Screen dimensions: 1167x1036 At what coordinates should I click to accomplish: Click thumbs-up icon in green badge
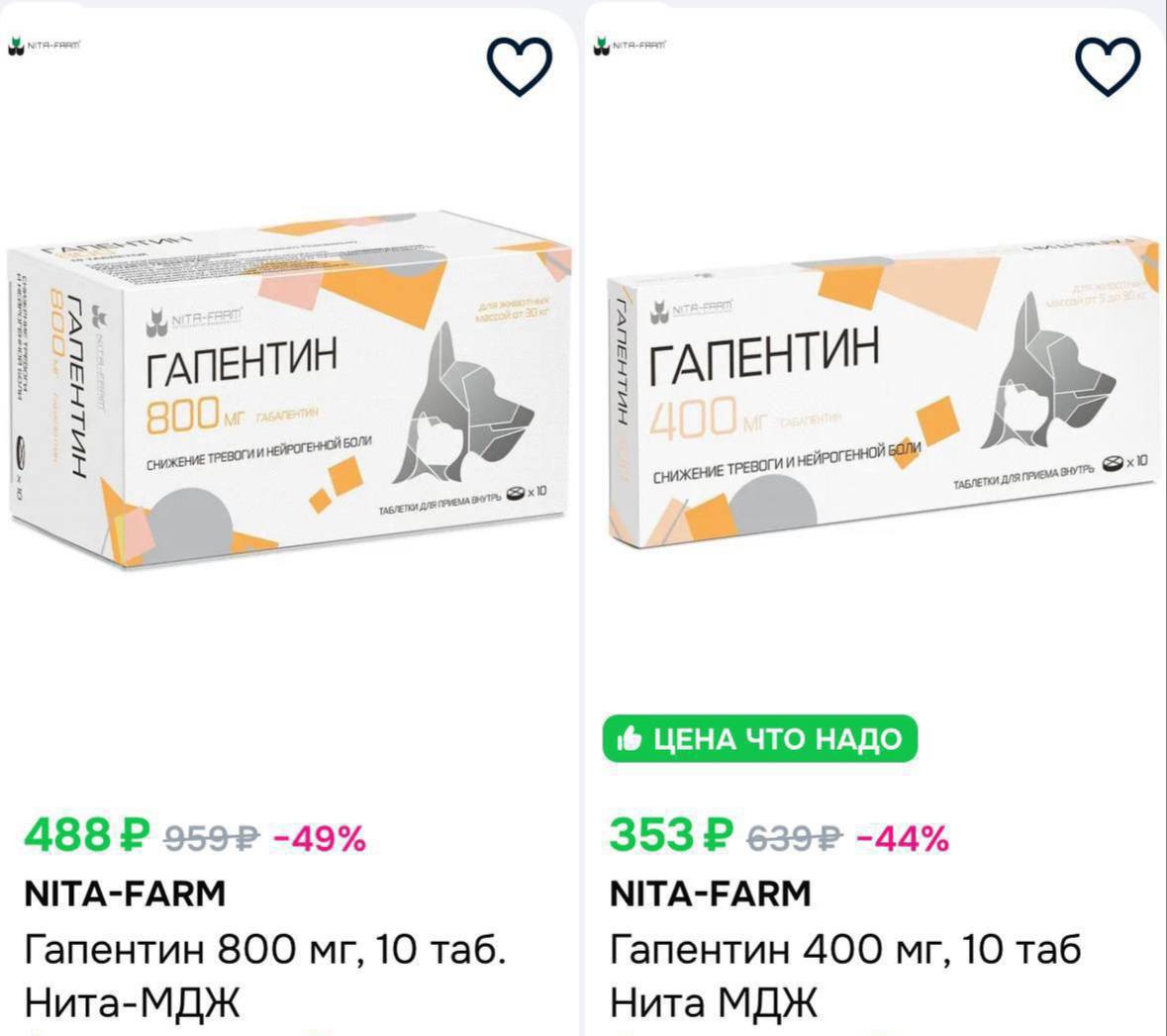[x=630, y=739]
